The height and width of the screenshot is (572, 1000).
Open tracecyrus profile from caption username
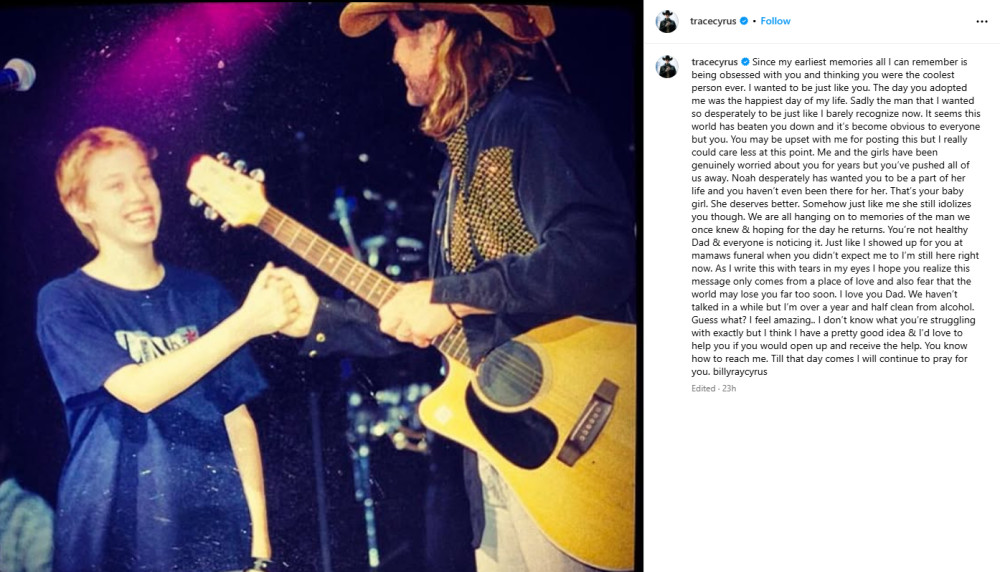click(714, 62)
